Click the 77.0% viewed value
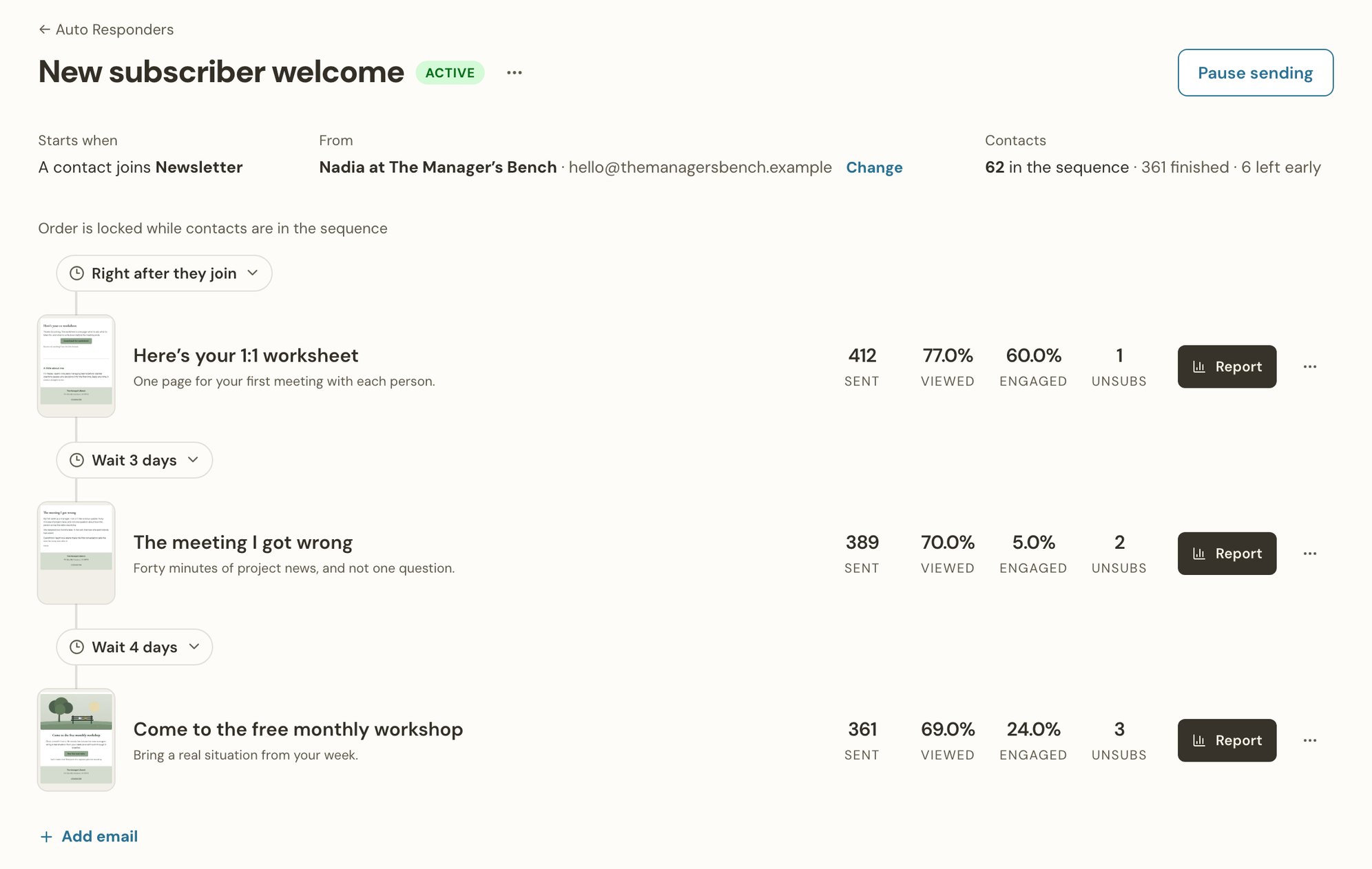 (x=948, y=355)
